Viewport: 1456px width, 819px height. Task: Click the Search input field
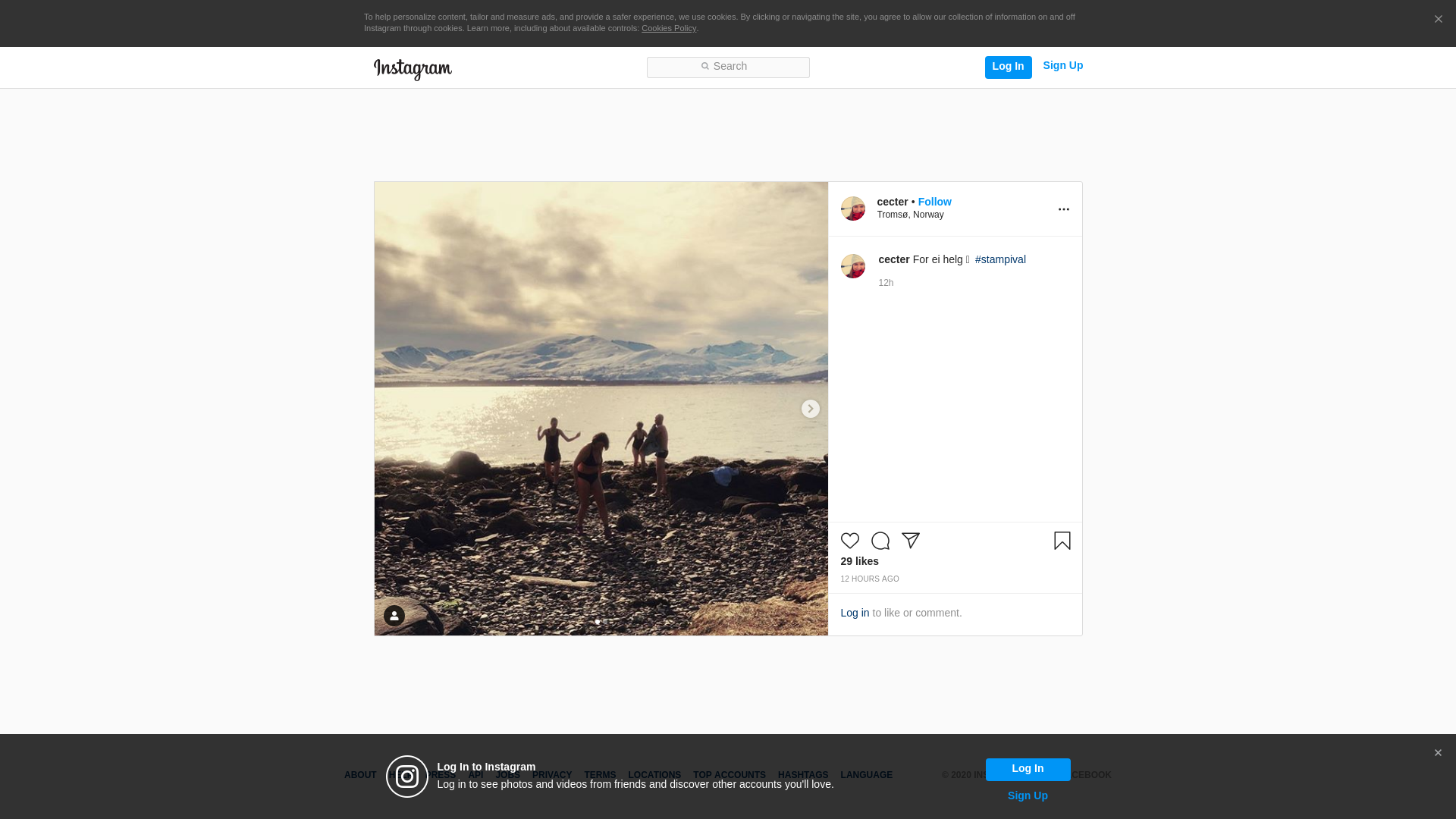point(728,67)
